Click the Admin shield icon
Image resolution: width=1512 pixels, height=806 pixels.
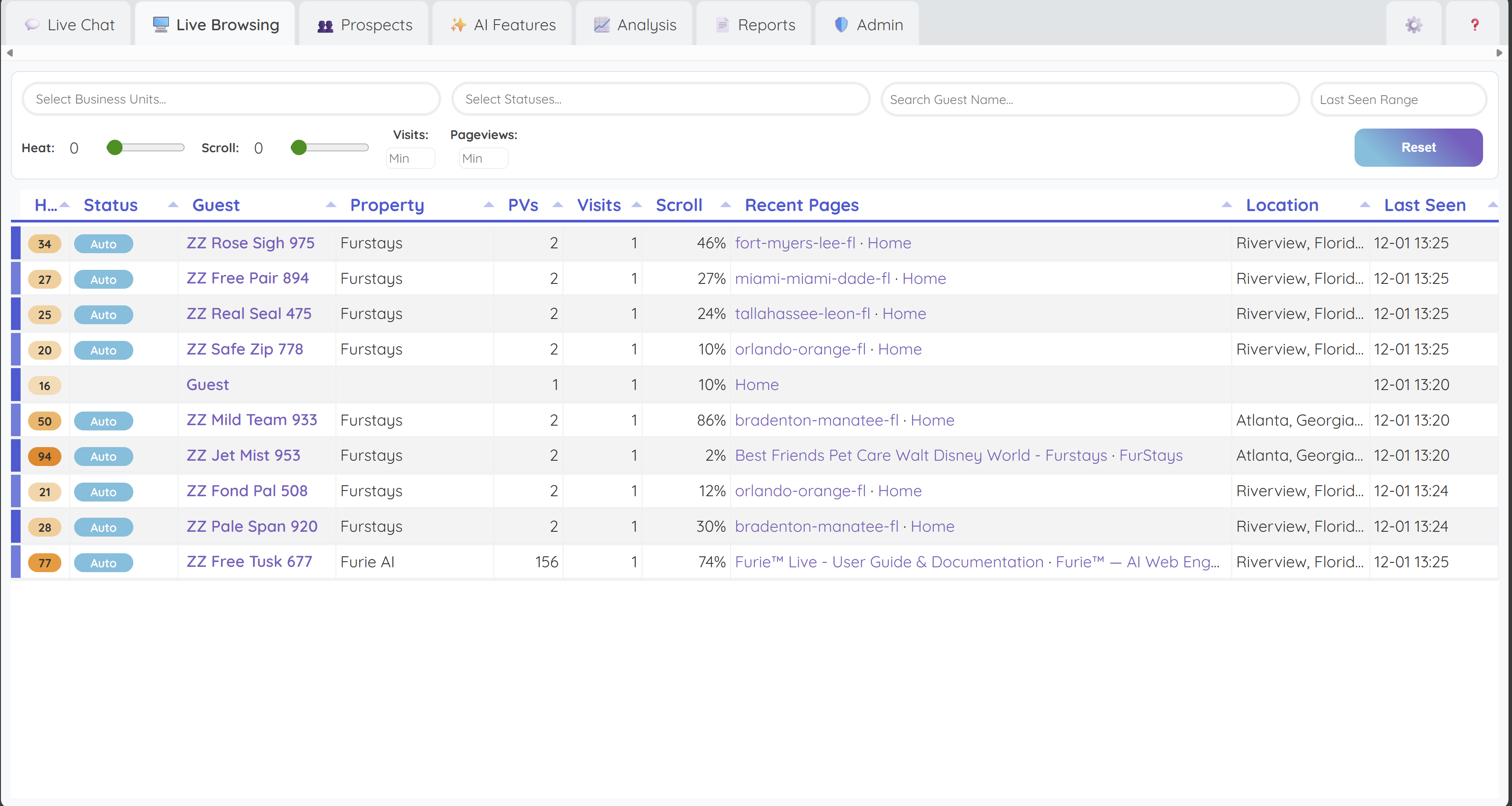[841, 25]
